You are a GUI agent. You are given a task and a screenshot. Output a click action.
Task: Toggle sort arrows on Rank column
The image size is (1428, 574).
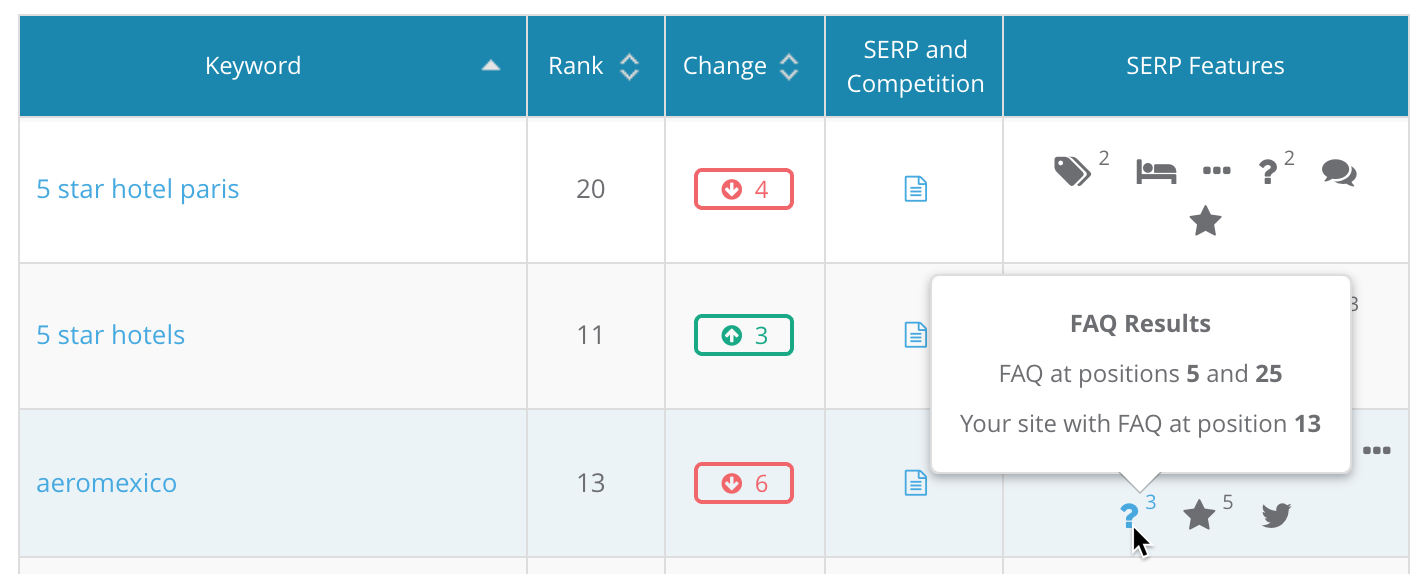629,67
